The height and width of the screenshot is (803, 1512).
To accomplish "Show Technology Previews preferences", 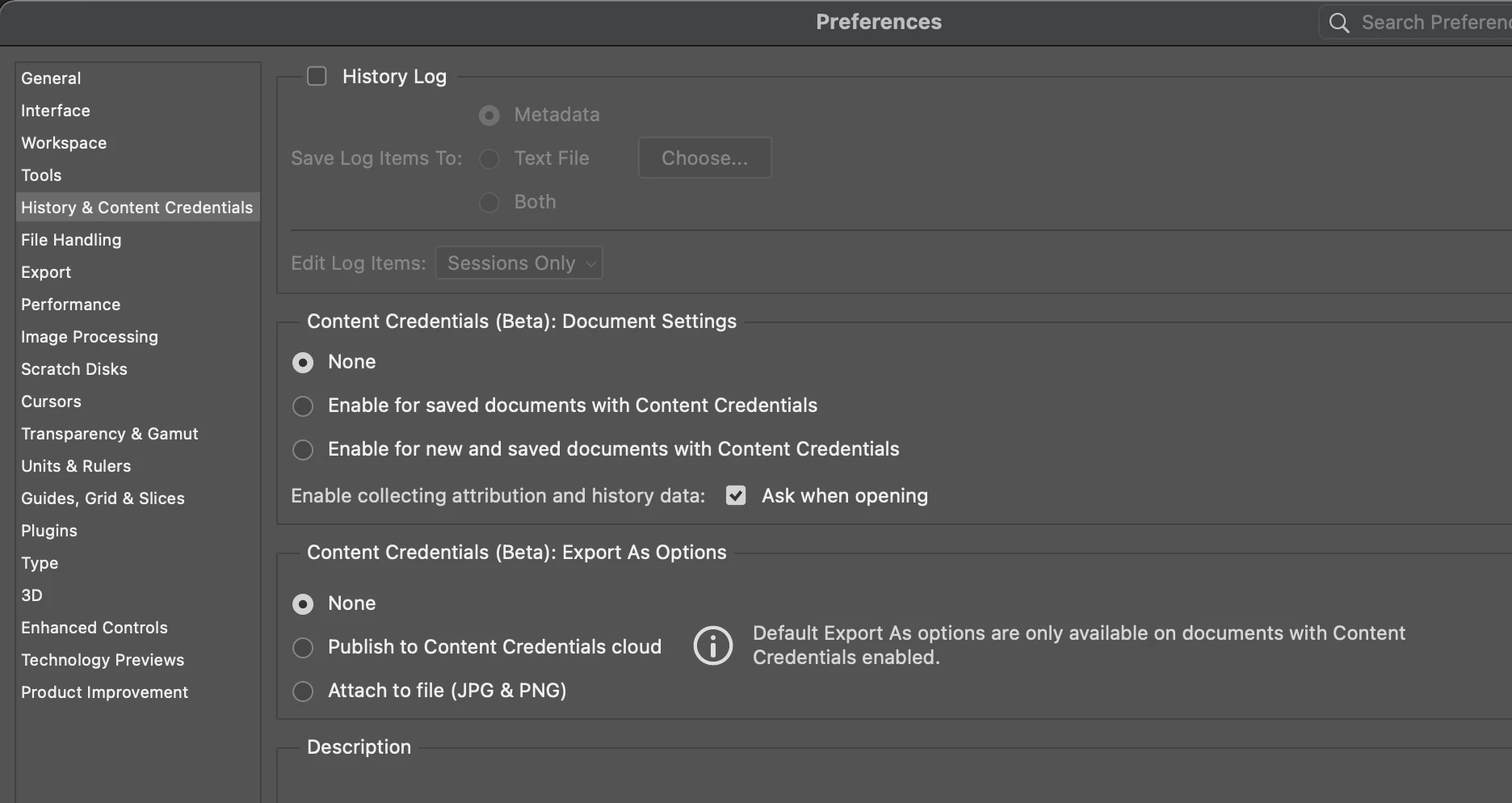I will click(103, 660).
